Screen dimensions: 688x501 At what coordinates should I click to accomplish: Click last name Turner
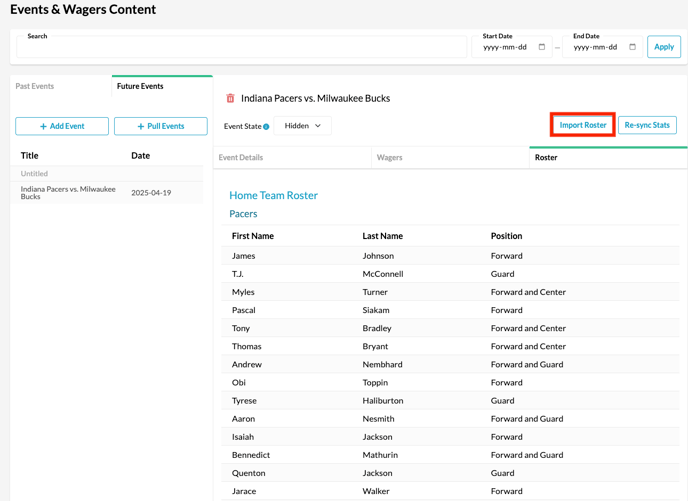click(375, 292)
